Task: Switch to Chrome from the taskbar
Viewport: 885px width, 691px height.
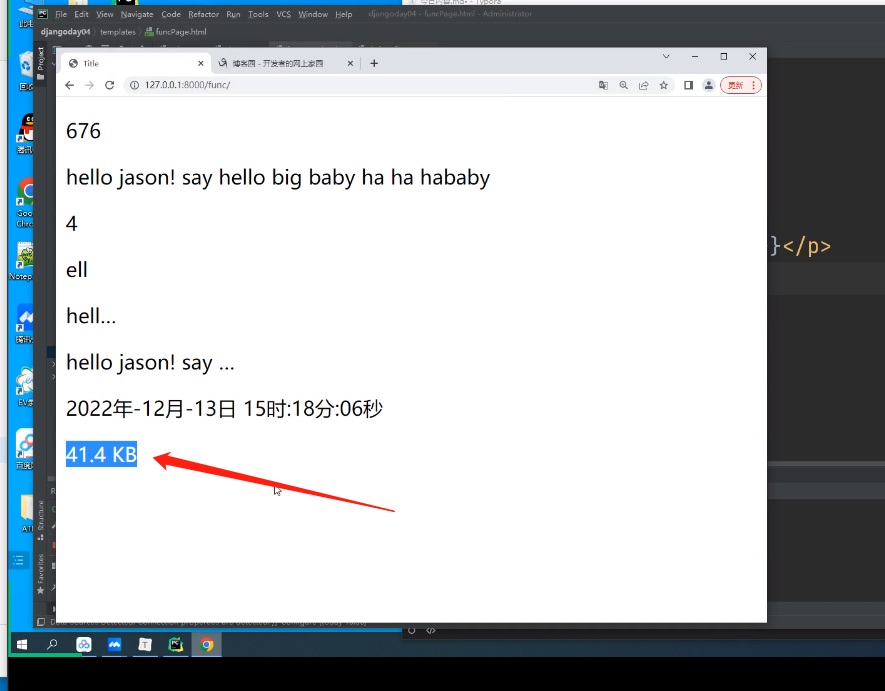Action: (207, 645)
